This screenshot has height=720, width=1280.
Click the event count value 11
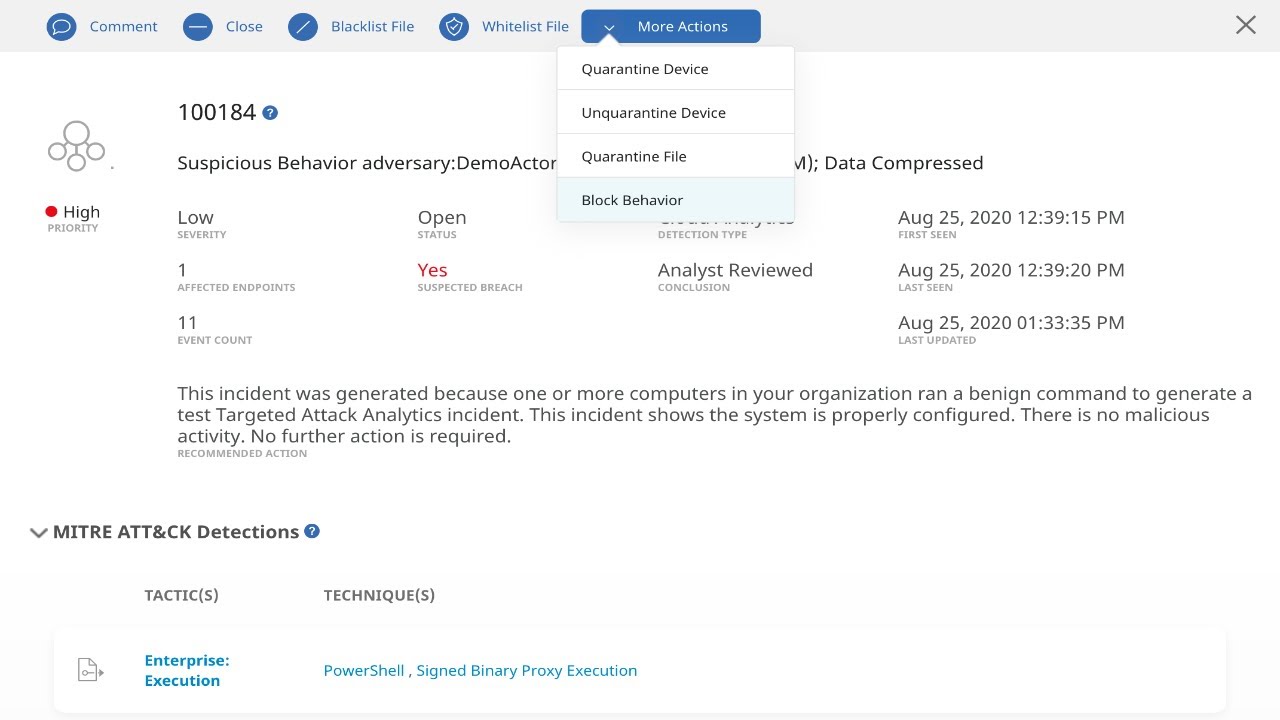(187, 322)
